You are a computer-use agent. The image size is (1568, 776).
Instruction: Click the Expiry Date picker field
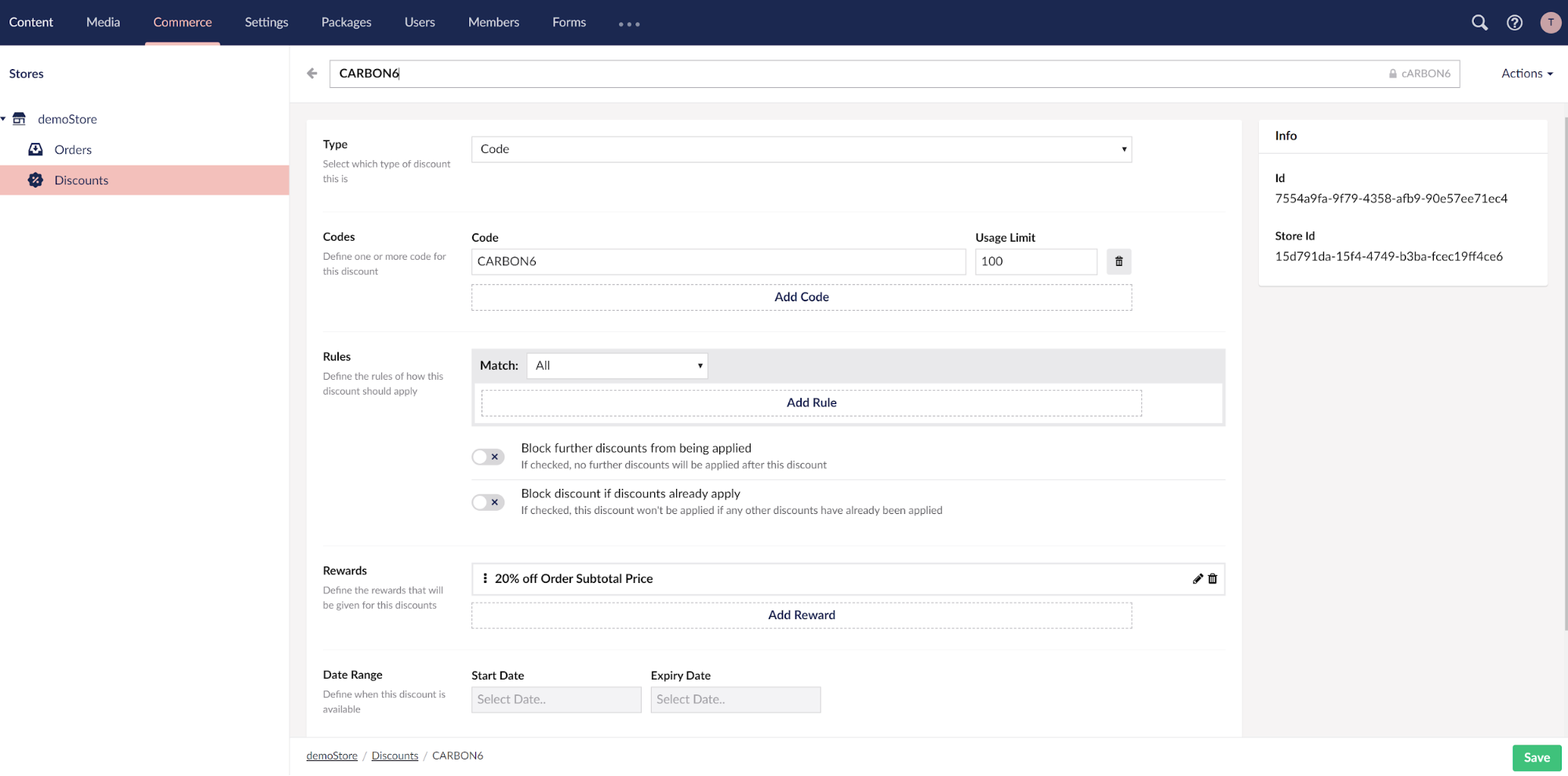pos(735,700)
